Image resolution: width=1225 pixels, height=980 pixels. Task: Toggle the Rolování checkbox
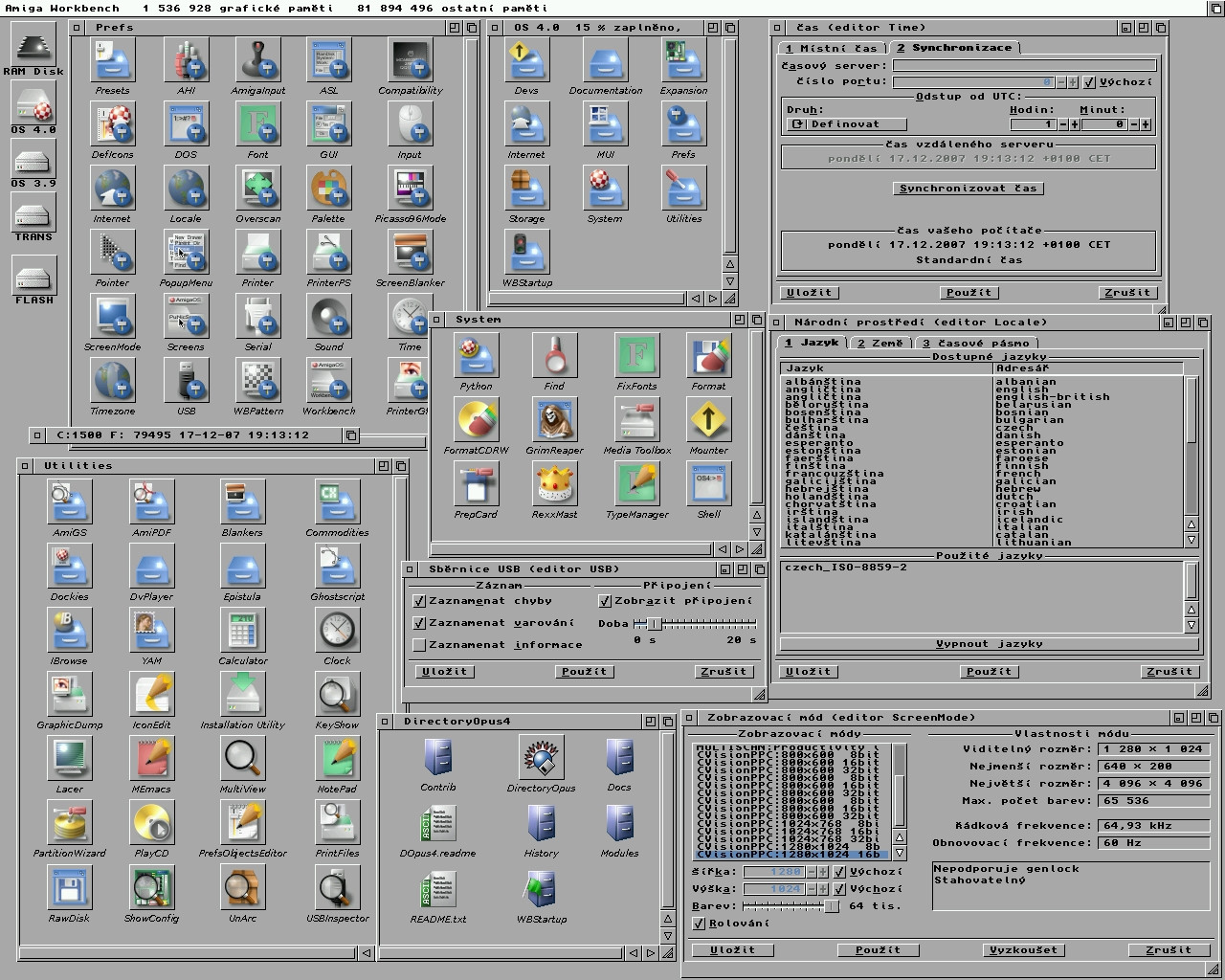[x=699, y=924]
